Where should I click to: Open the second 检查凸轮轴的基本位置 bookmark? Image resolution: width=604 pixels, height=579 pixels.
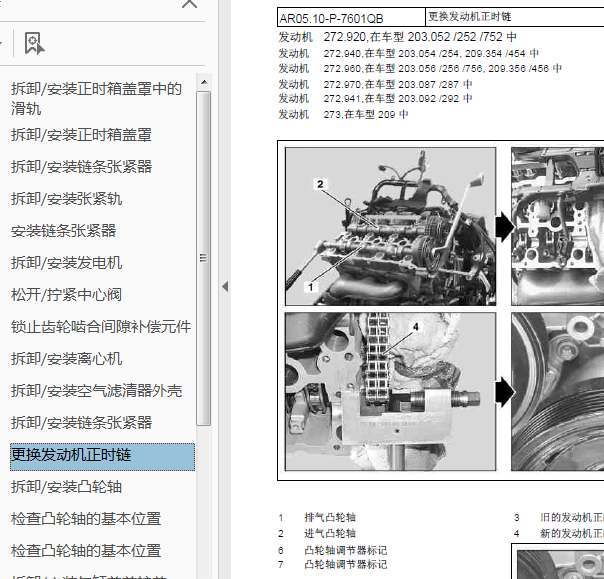point(86,551)
